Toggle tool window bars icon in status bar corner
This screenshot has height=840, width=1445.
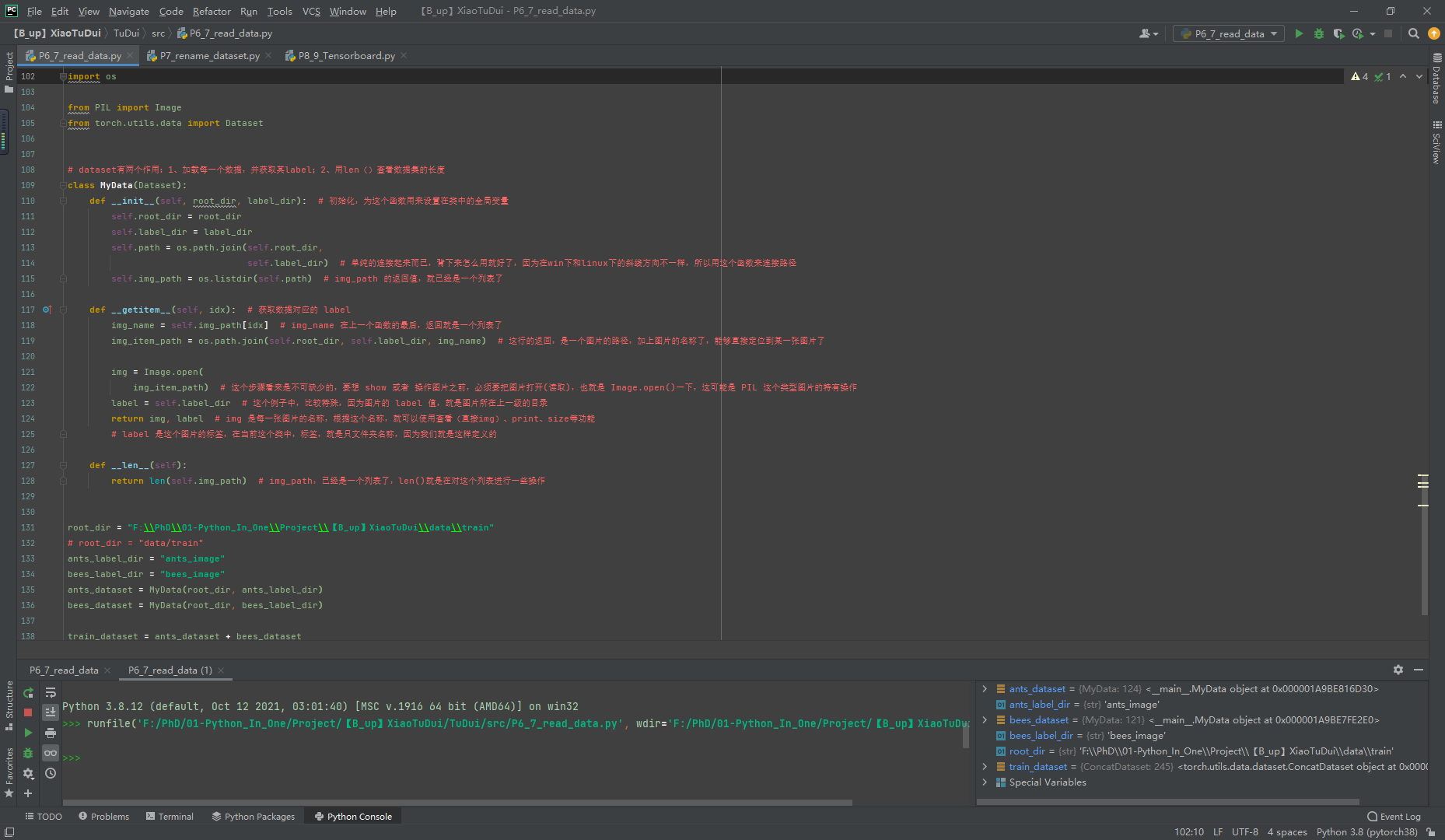(x=9, y=831)
